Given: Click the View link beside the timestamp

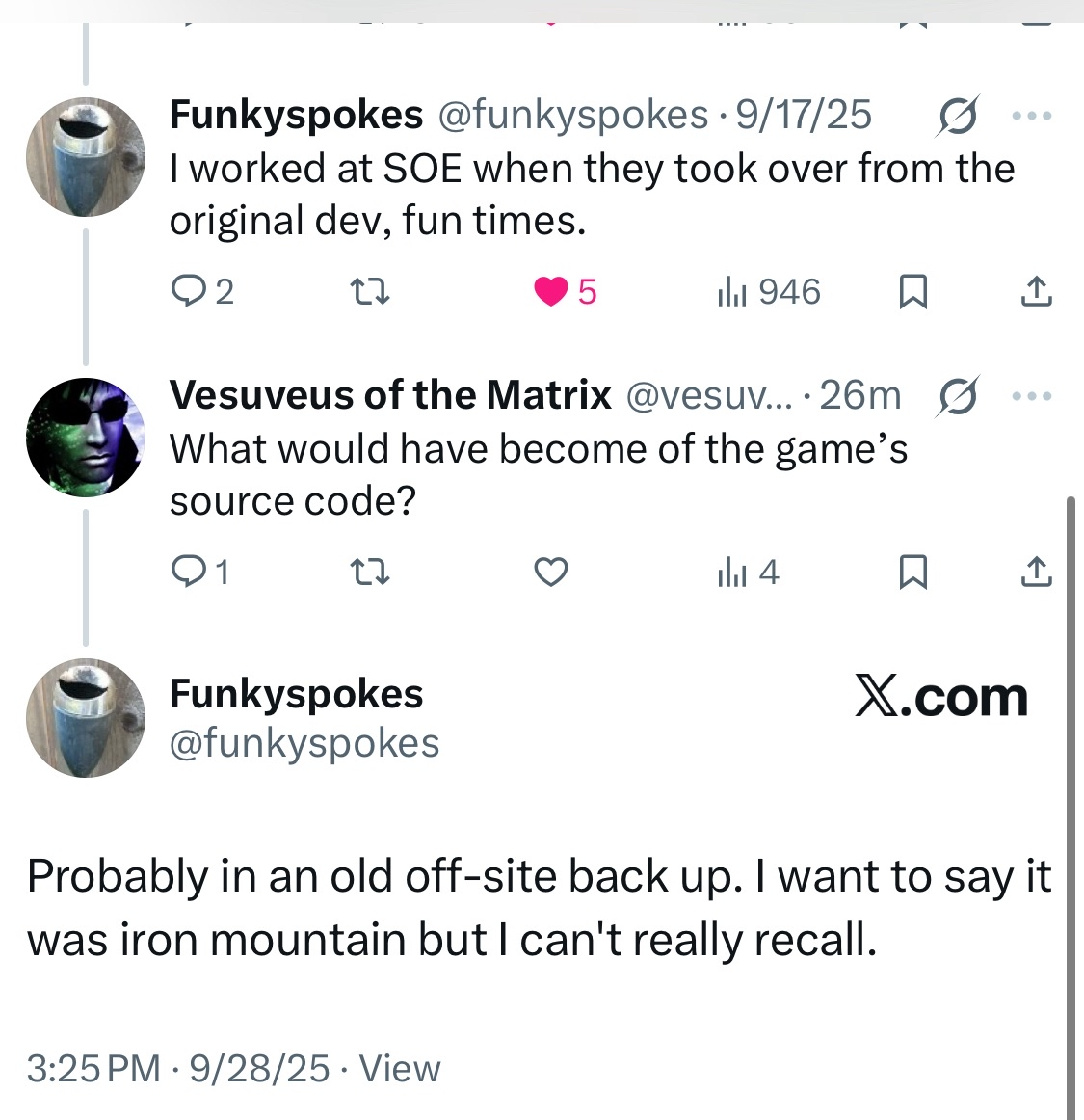Looking at the screenshot, I should [x=400, y=1068].
